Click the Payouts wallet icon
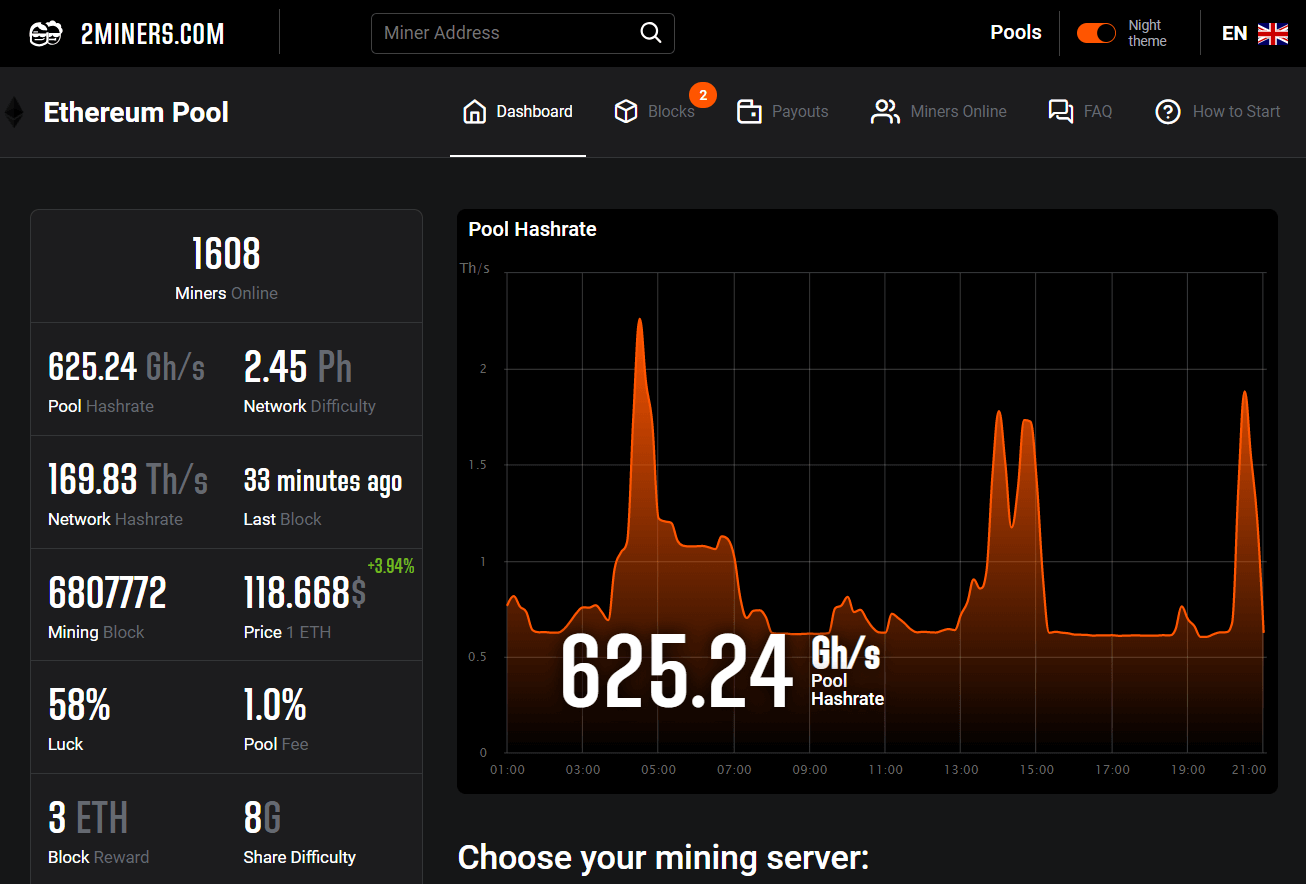This screenshot has height=884, width=1306. (749, 111)
